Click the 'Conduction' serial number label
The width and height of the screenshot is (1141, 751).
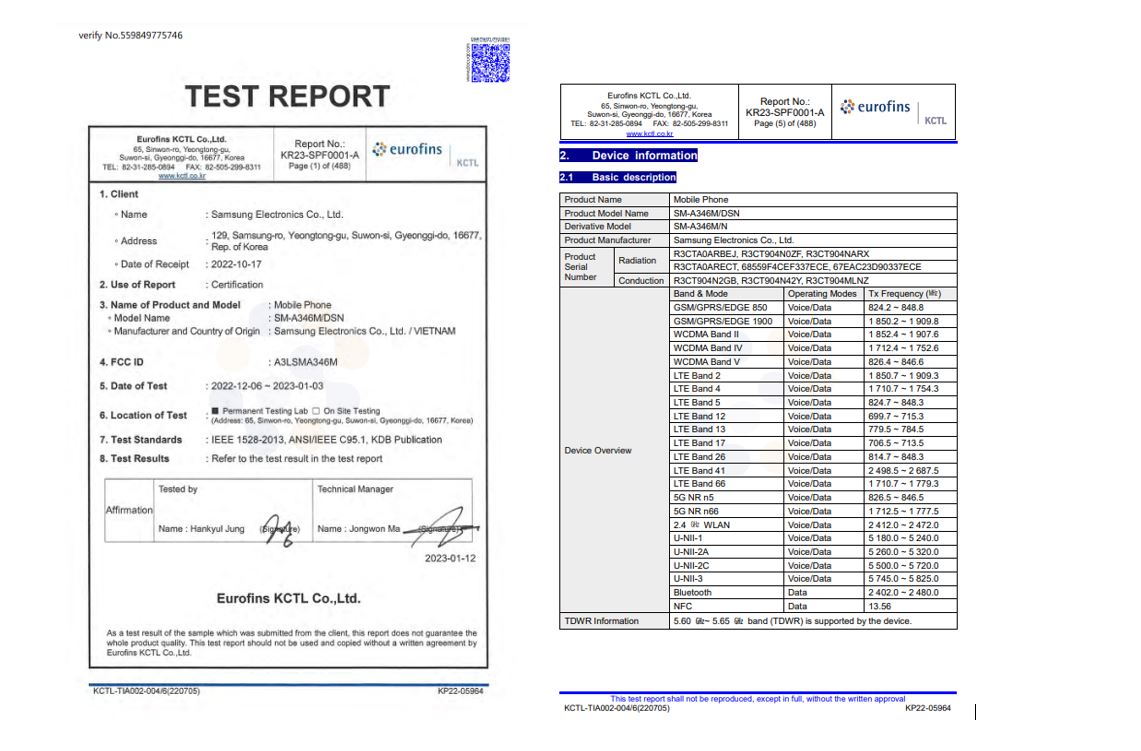coord(641,280)
